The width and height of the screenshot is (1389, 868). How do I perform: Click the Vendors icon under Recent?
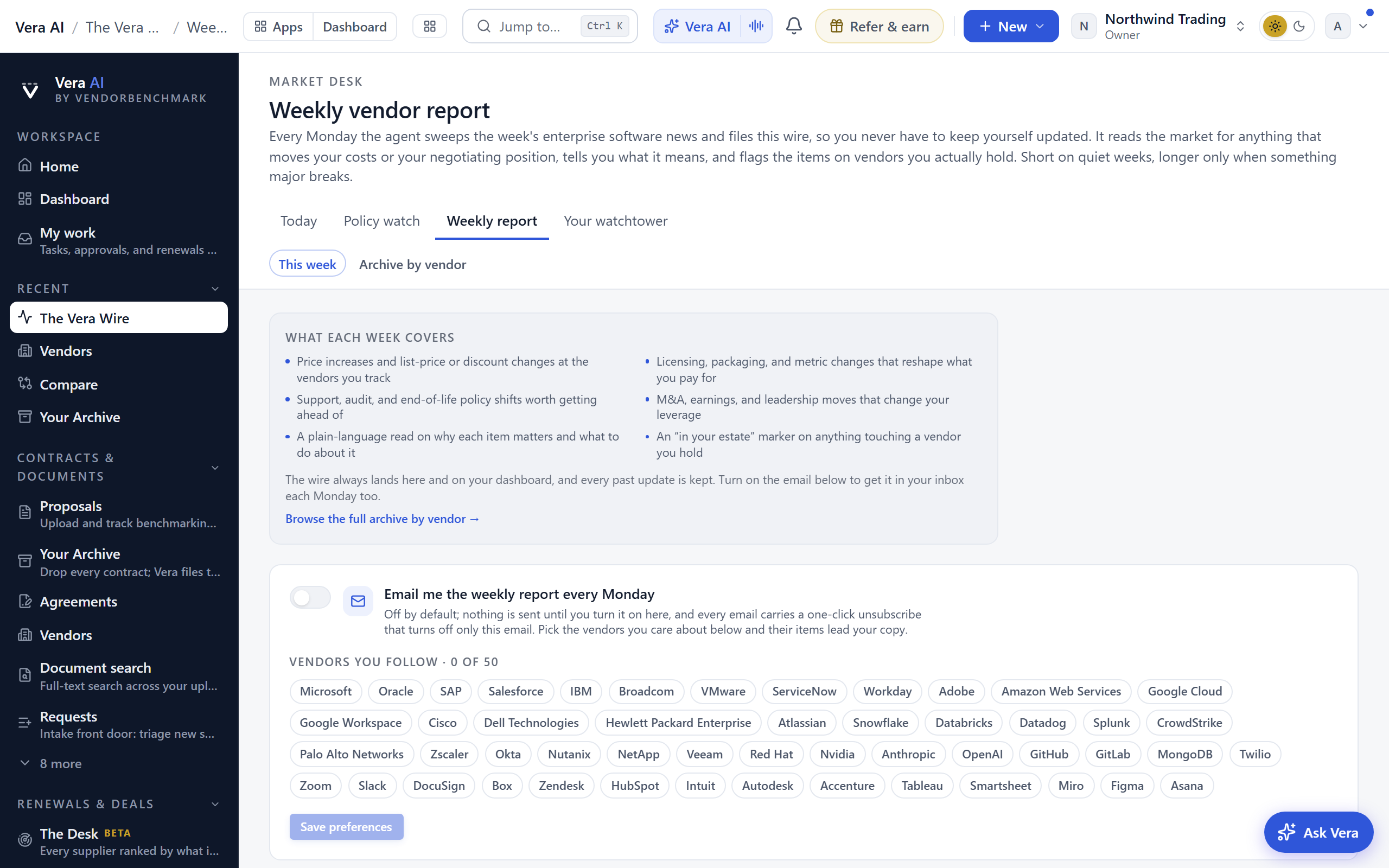[x=24, y=350]
